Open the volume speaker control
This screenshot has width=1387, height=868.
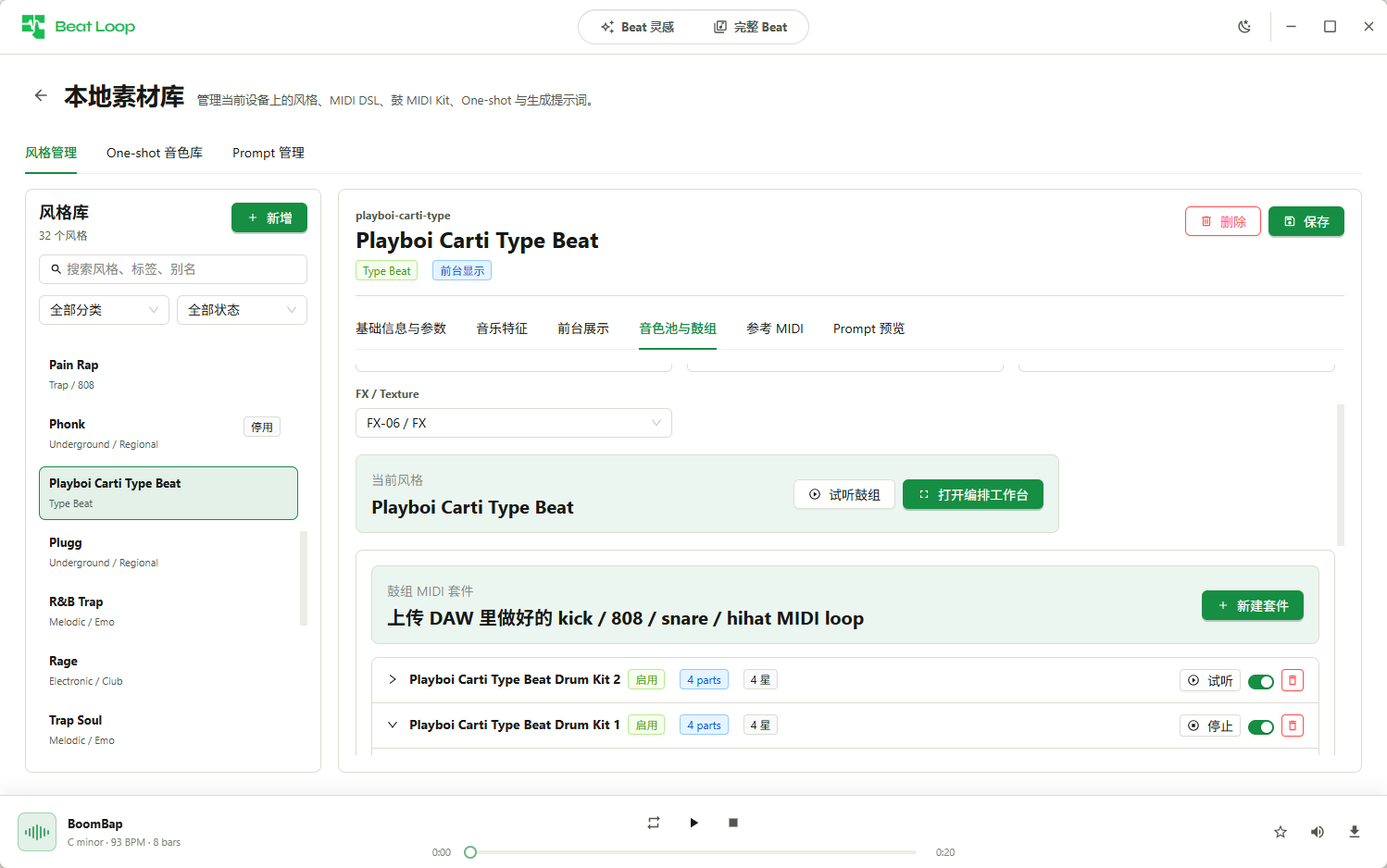pyautogui.click(x=1318, y=832)
